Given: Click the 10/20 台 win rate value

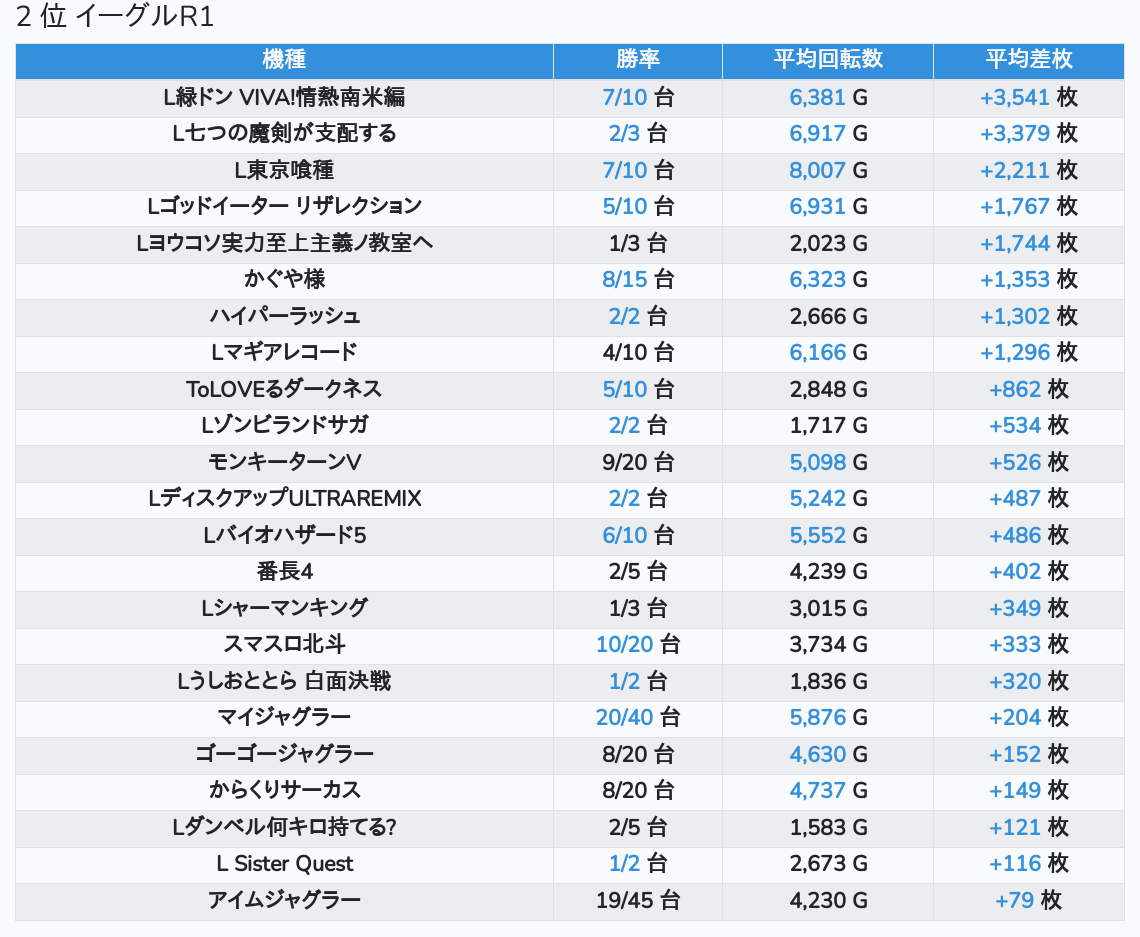Looking at the screenshot, I should click(638, 644).
